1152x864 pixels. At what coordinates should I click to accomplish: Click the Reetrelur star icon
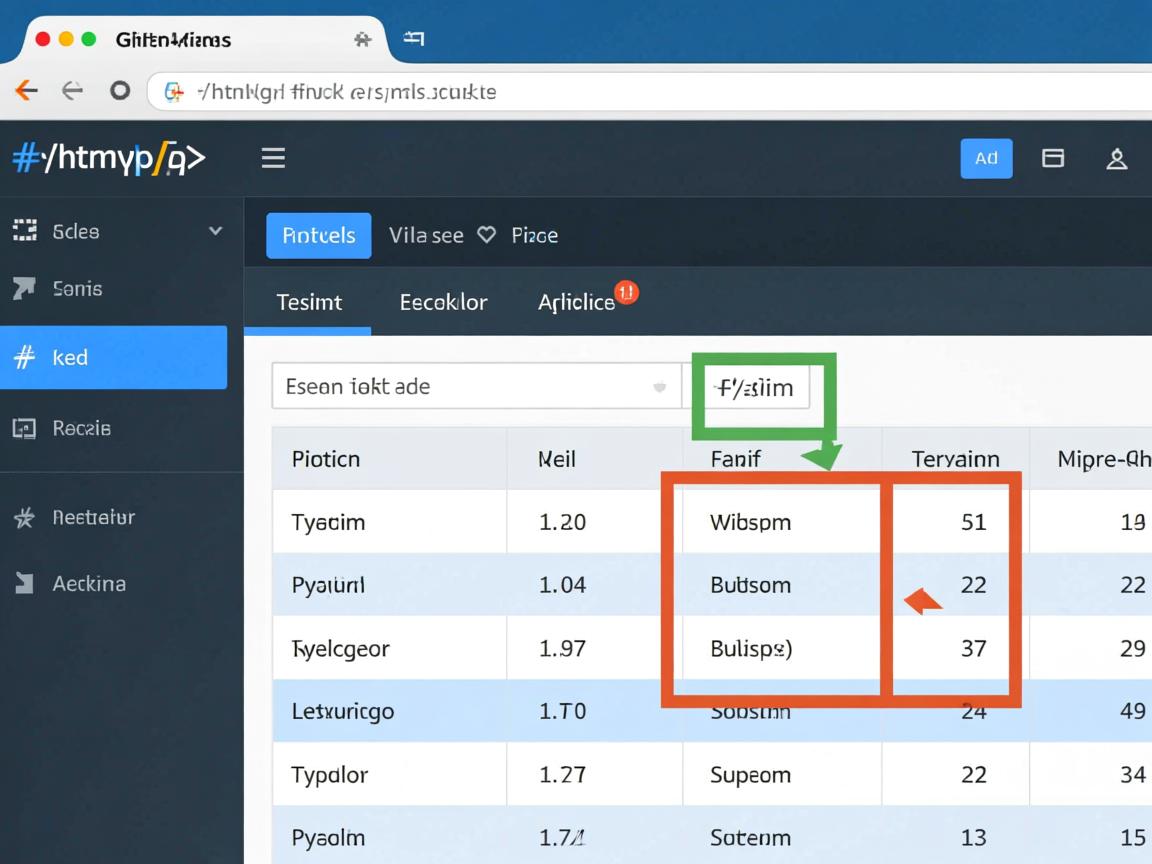coord(24,517)
